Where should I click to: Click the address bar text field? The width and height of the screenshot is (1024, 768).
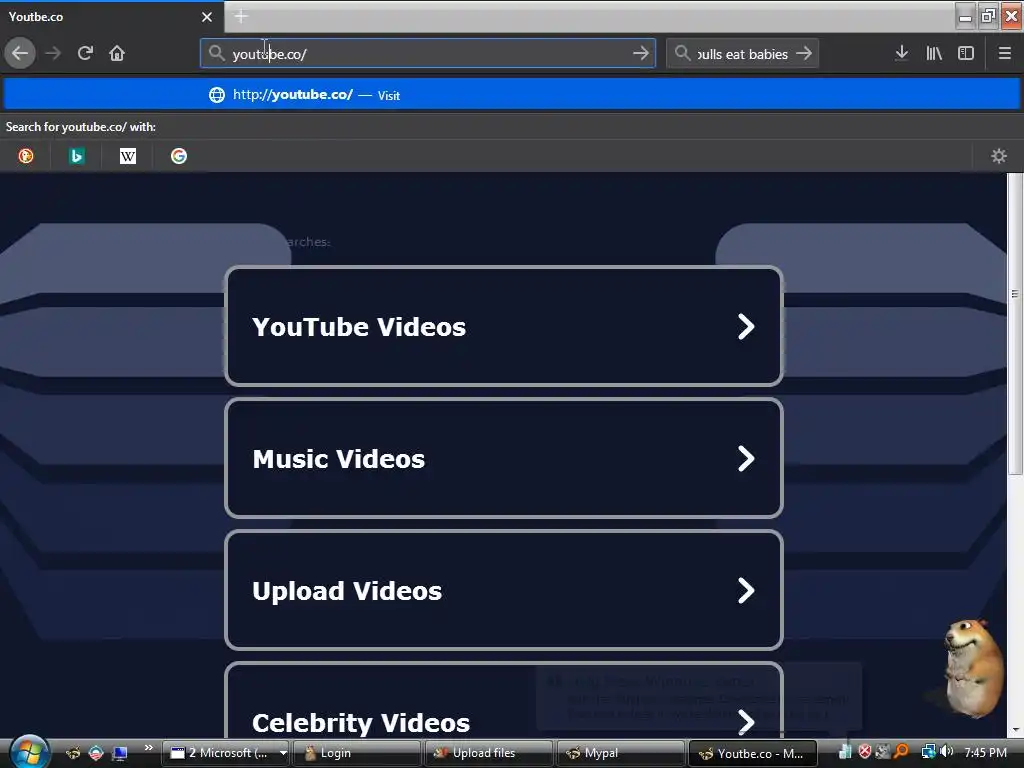428,54
